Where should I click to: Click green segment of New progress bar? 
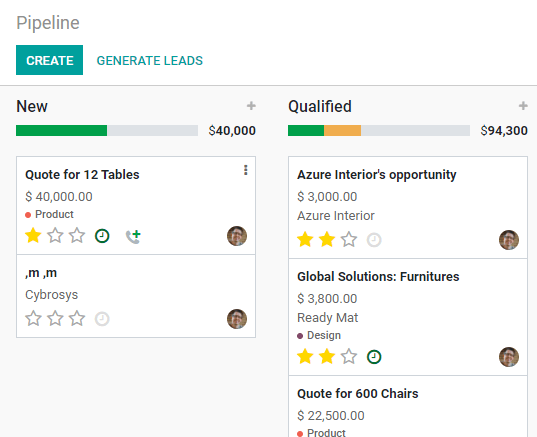click(61, 130)
